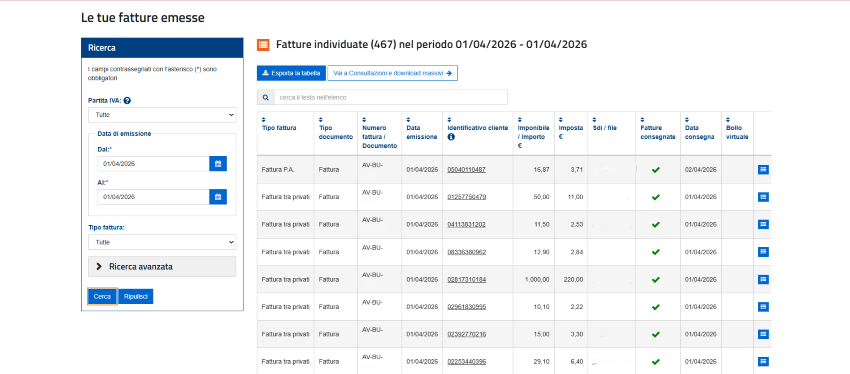
Task: Select the amount cell '1.000,00'
Action: [x=534, y=279]
